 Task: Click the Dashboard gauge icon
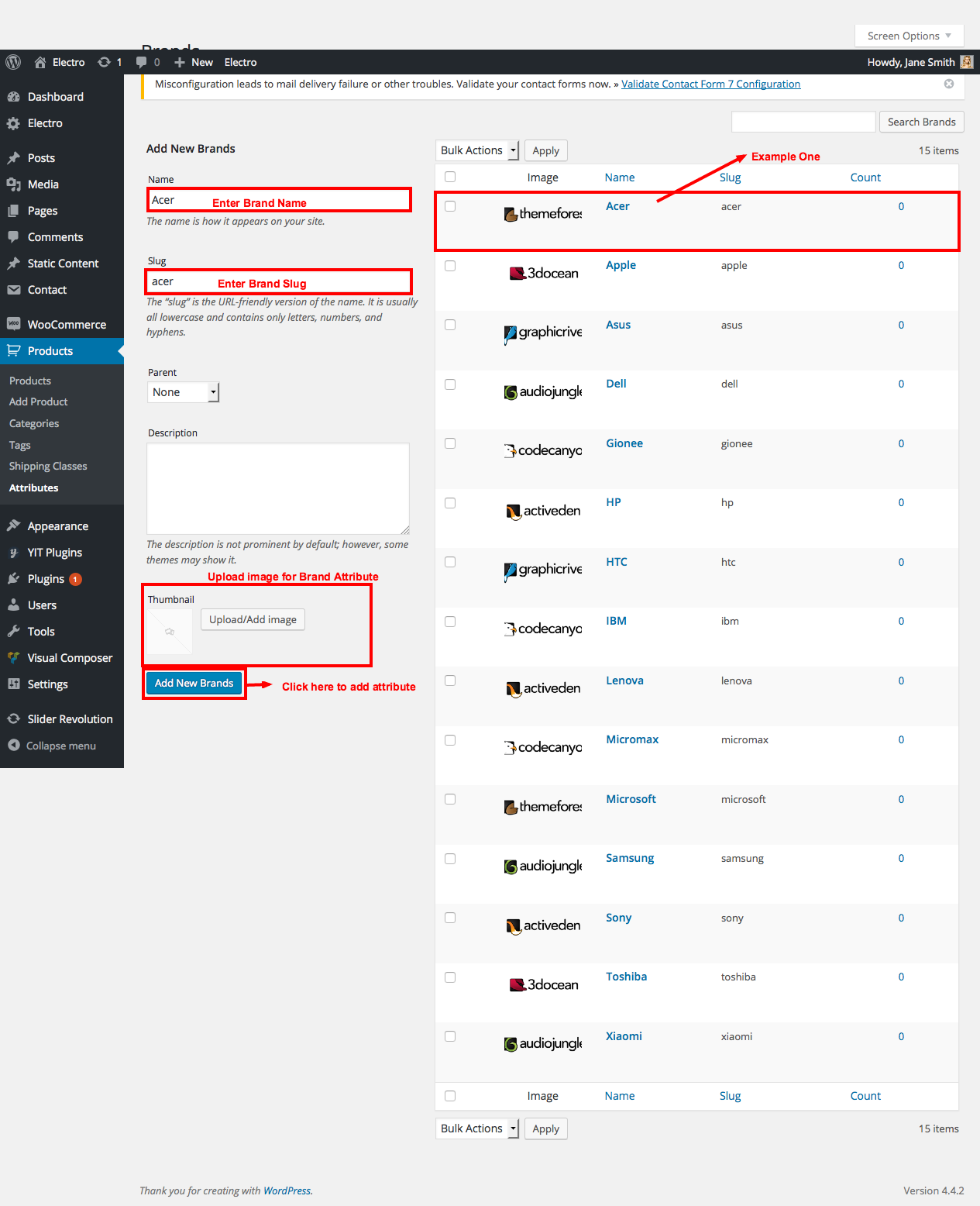tap(13, 97)
